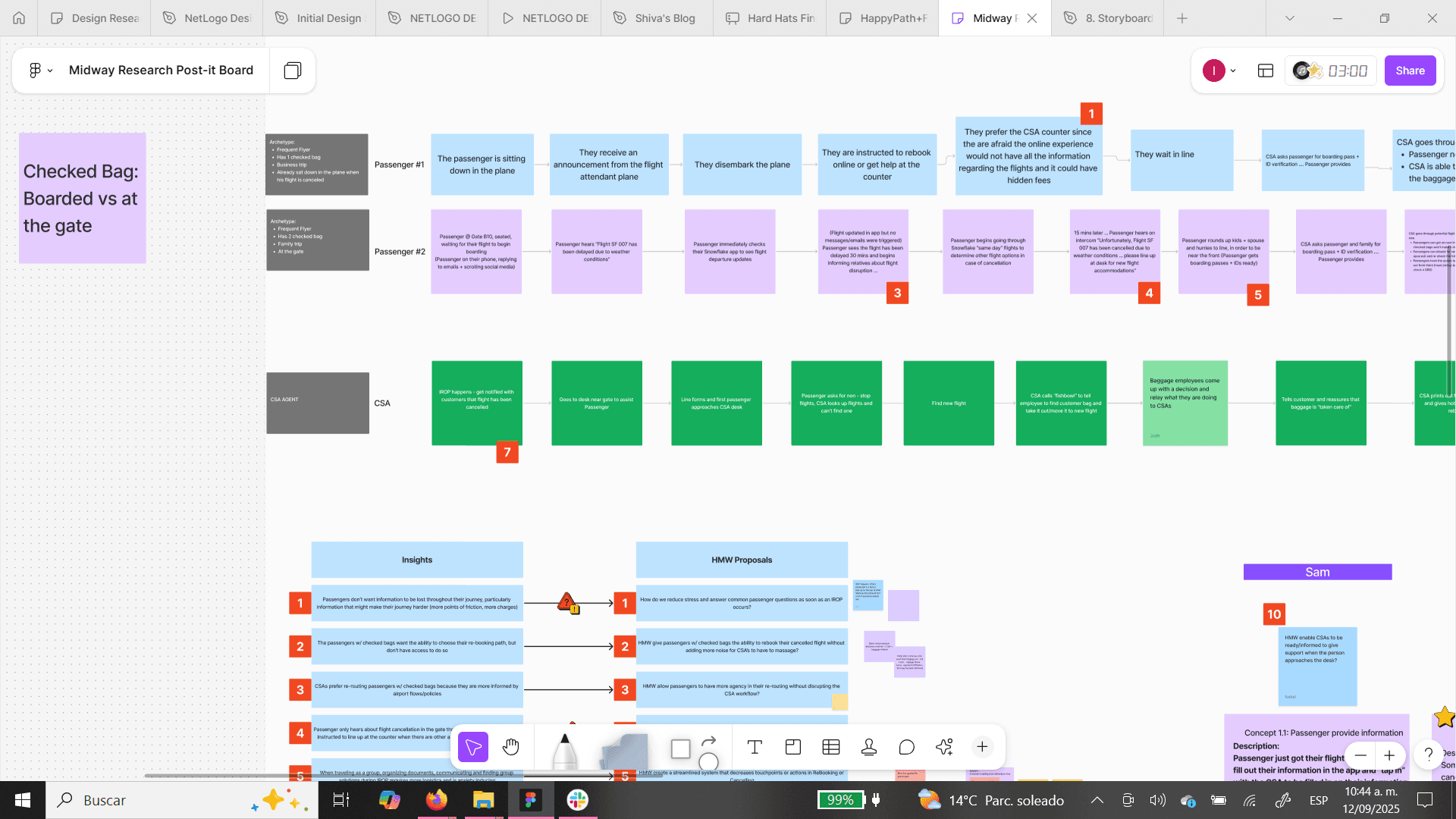The height and width of the screenshot is (819, 1456).
Task: Switch to the Shiva's Blog tab
Action: pyautogui.click(x=656, y=18)
